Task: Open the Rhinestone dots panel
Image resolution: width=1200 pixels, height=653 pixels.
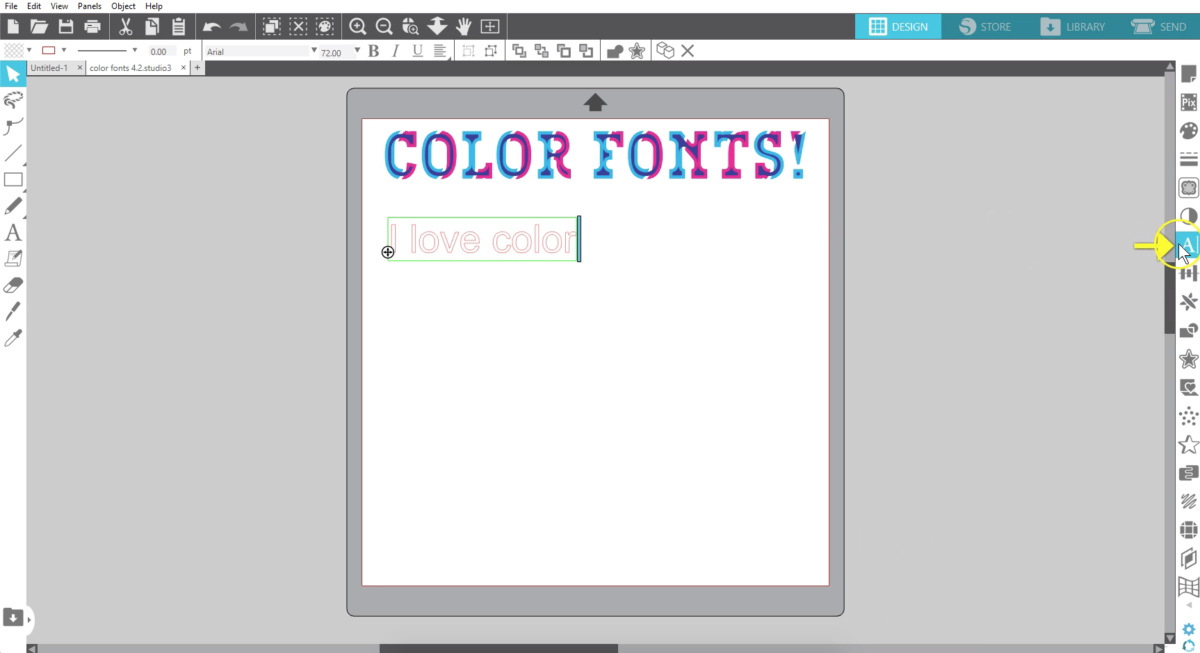Action: (1189, 416)
